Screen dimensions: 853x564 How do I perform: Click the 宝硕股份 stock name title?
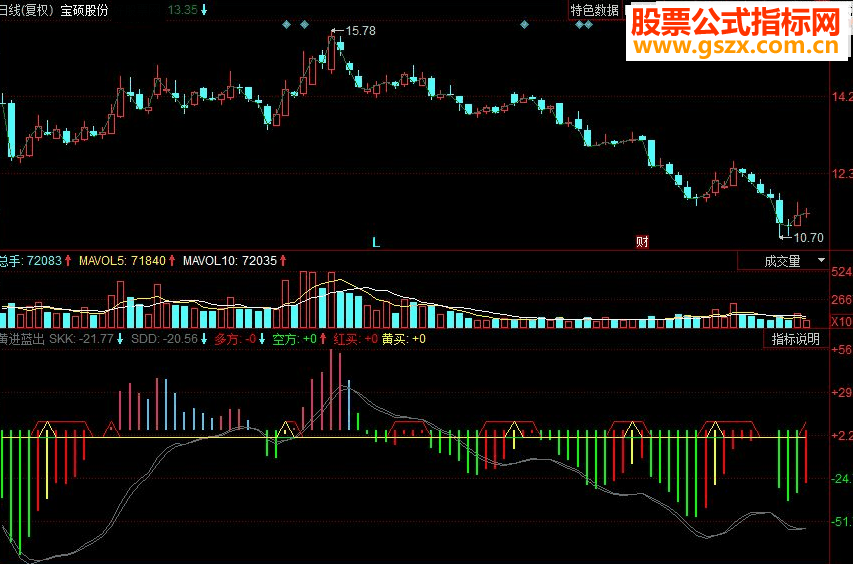click(84, 10)
